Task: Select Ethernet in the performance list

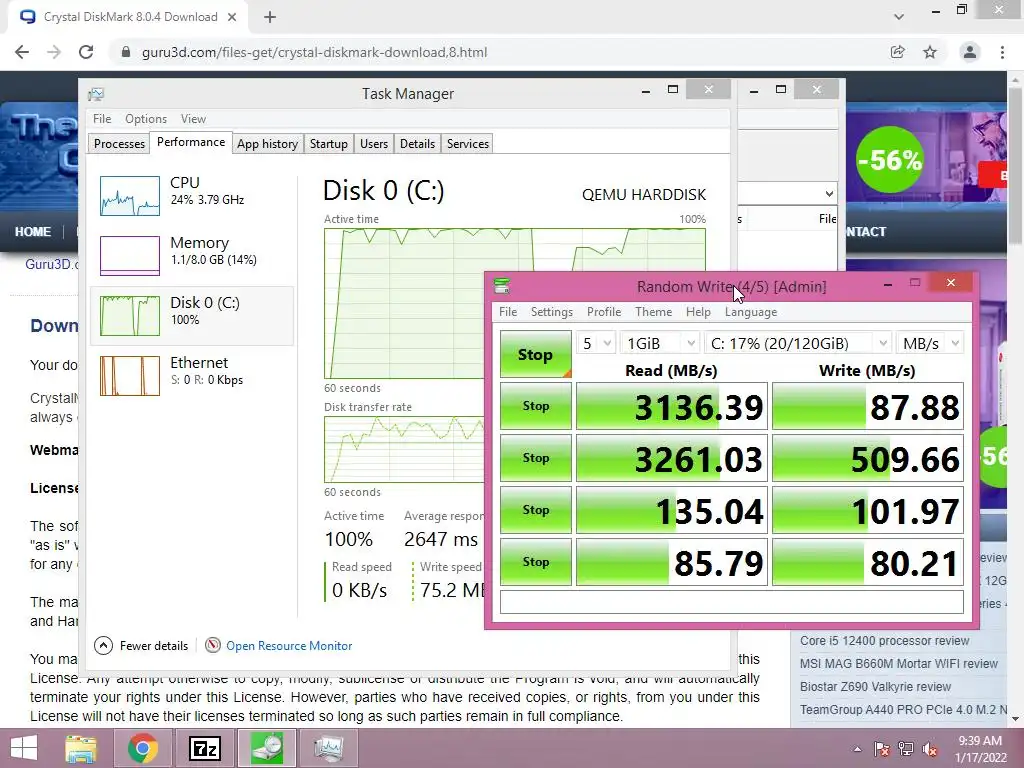Action: pos(192,376)
